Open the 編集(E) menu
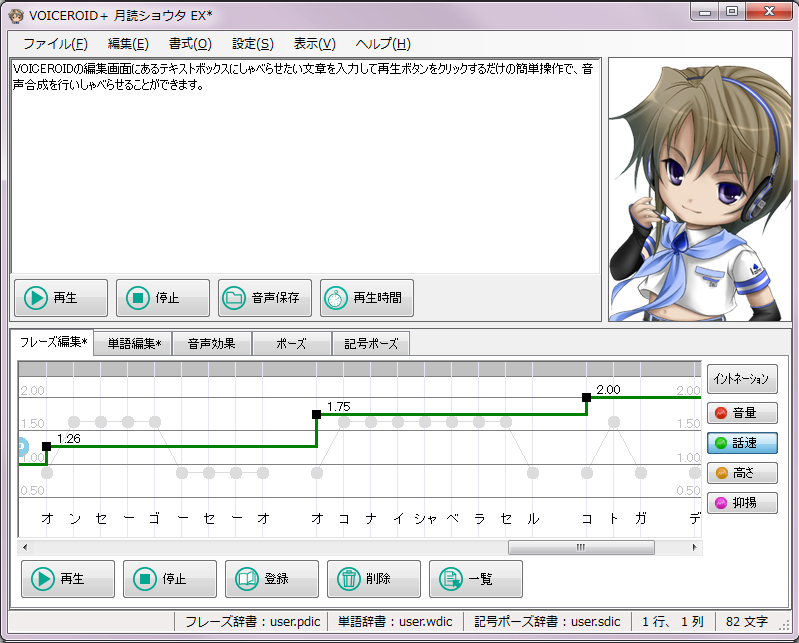The width and height of the screenshot is (799, 643). tap(128, 44)
